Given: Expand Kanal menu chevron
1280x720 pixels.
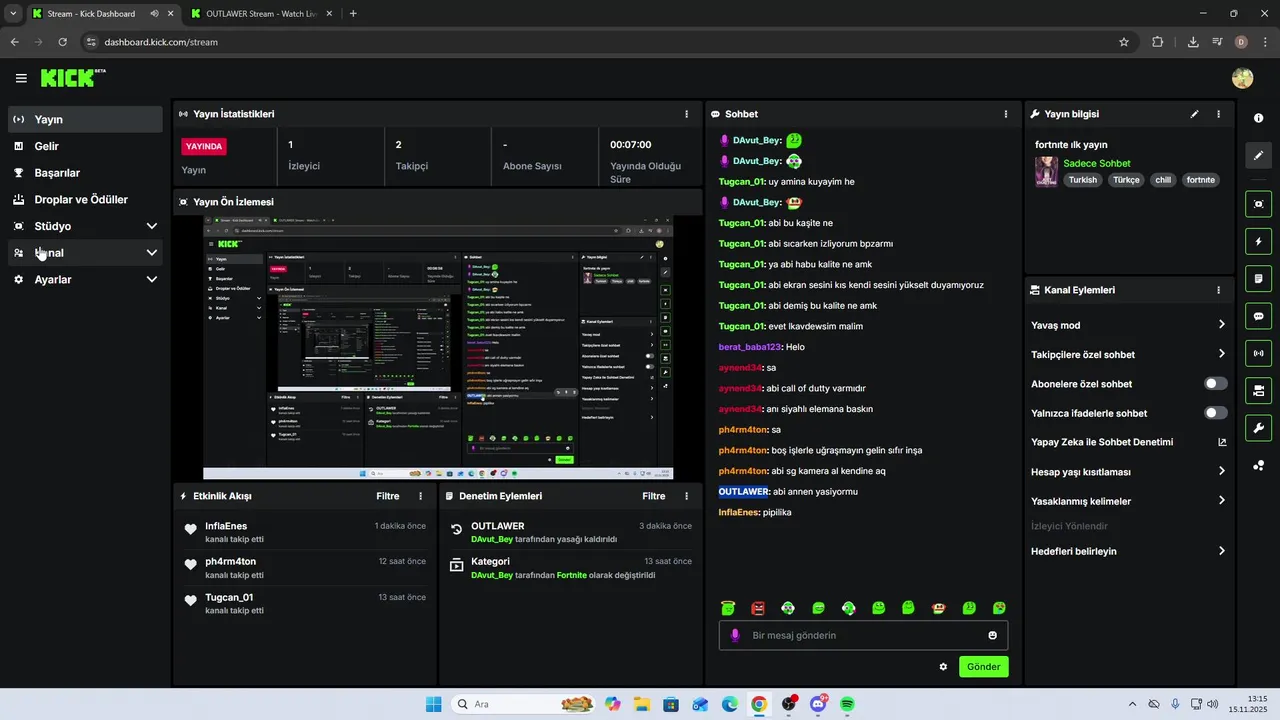Looking at the screenshot, I should pos(152,253).
